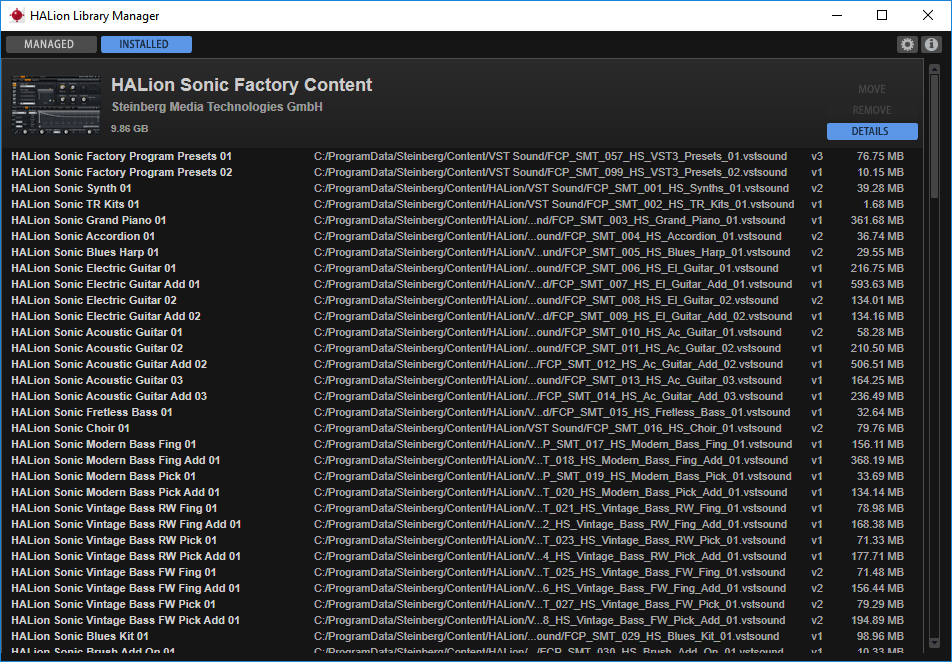Click the FCP_SMT_099_HS_VST3_Presets_02.vstsound path
This screenshot has width=952, height=662.
click(x=550, y=172)
